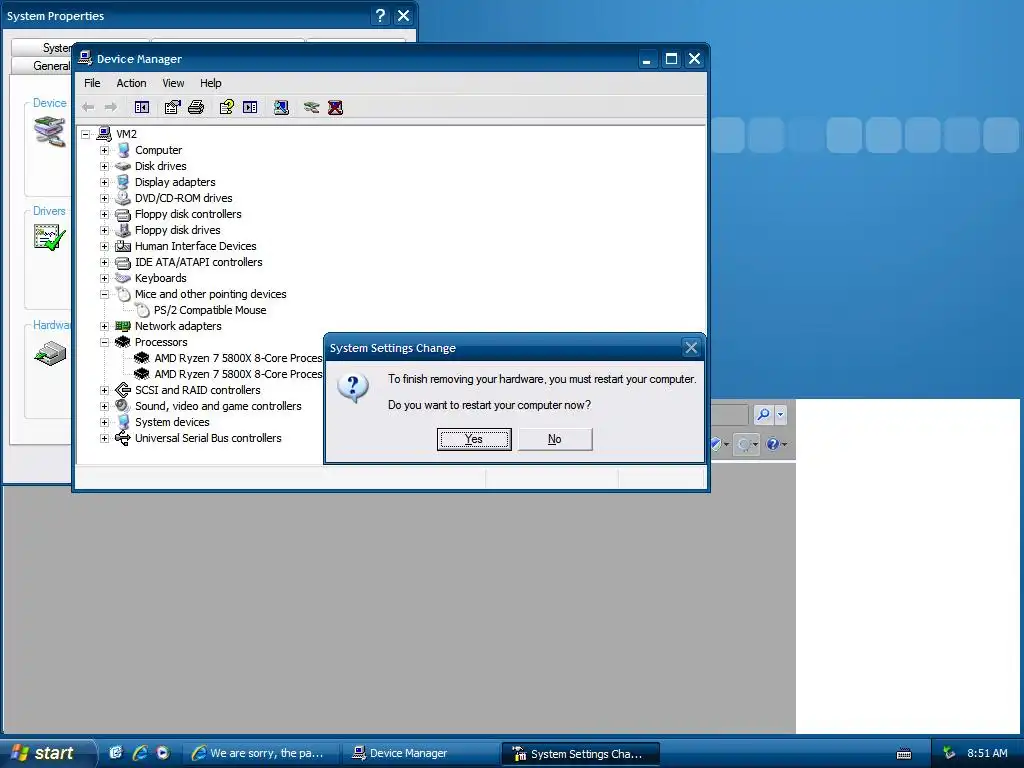This screenshot has width=1024, height=768.
Task: Expand the Network adapters category
Action: (x=104, y=327)
